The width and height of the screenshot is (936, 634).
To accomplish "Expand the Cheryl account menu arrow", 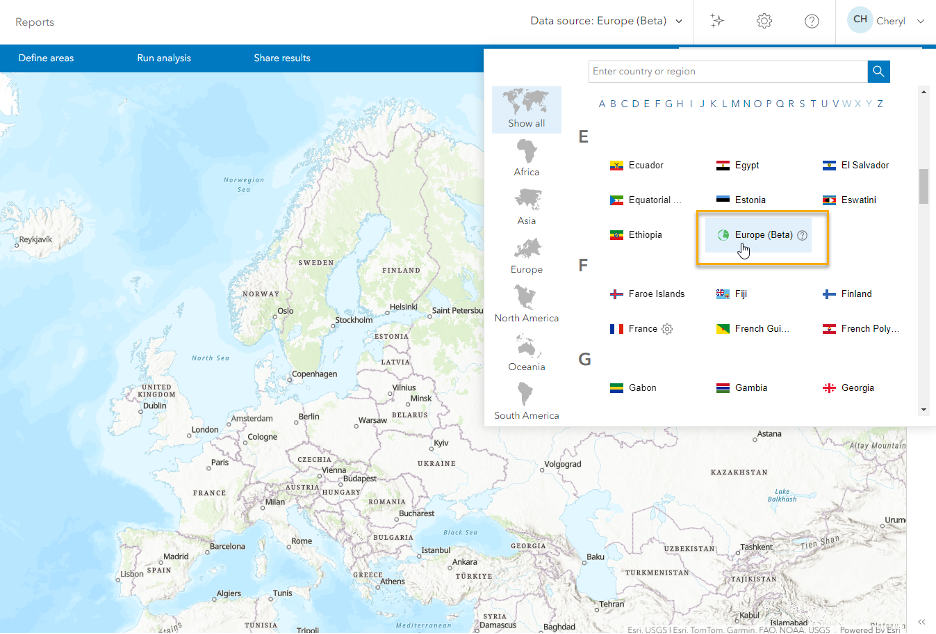I will [x=920, y=21].
